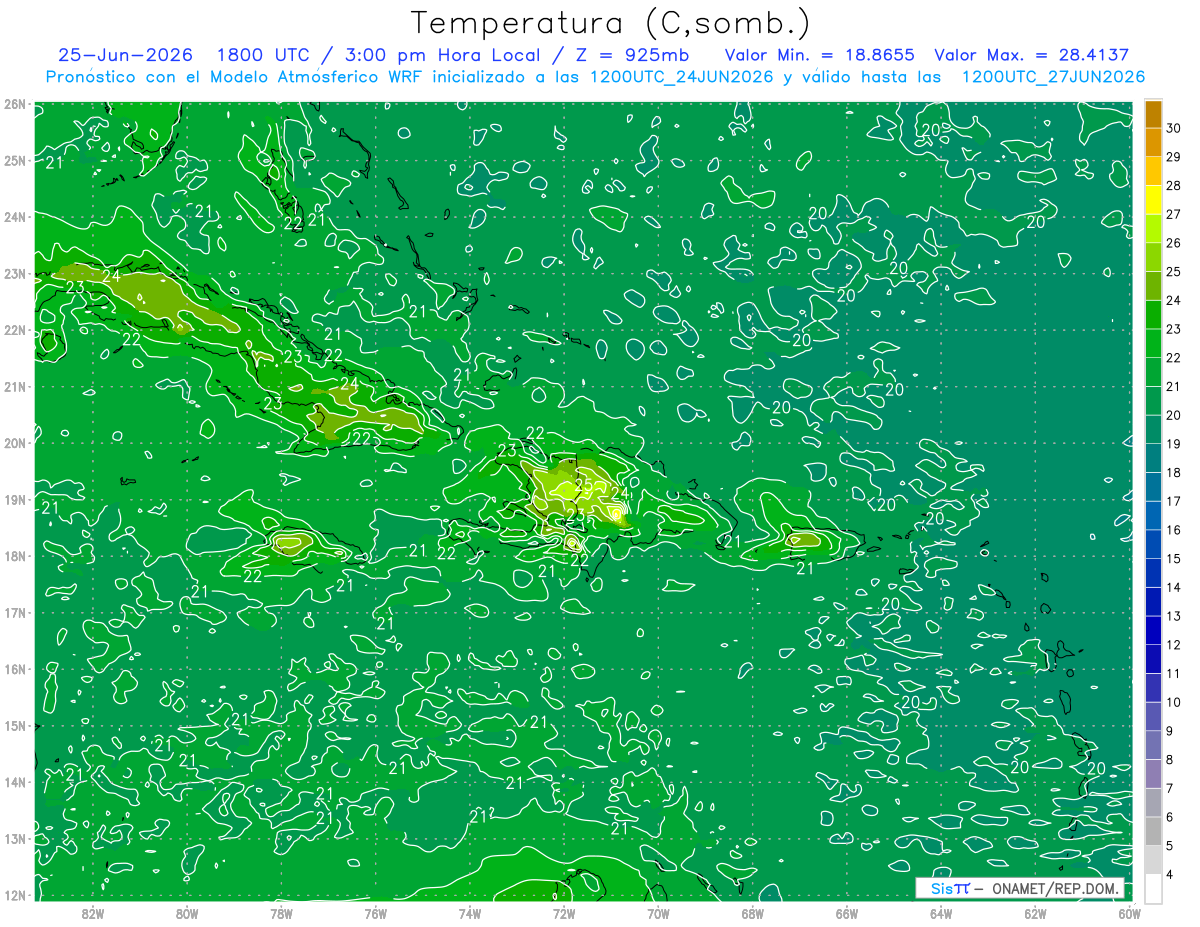Click the "62W" longitude axis label
1200x927 pixels.
click(1035, 914)
